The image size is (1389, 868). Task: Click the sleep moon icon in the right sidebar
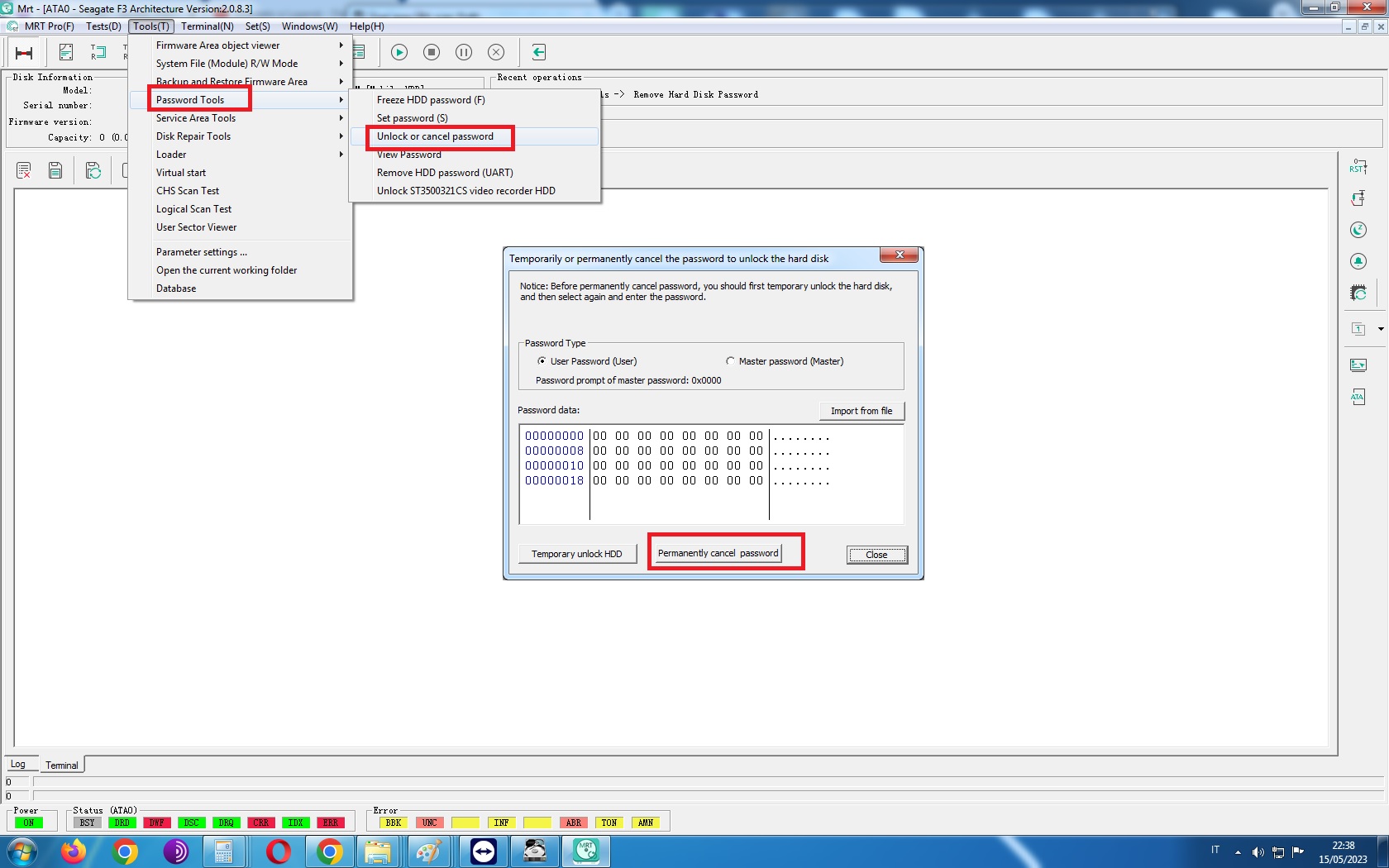tap(1358, 230)
